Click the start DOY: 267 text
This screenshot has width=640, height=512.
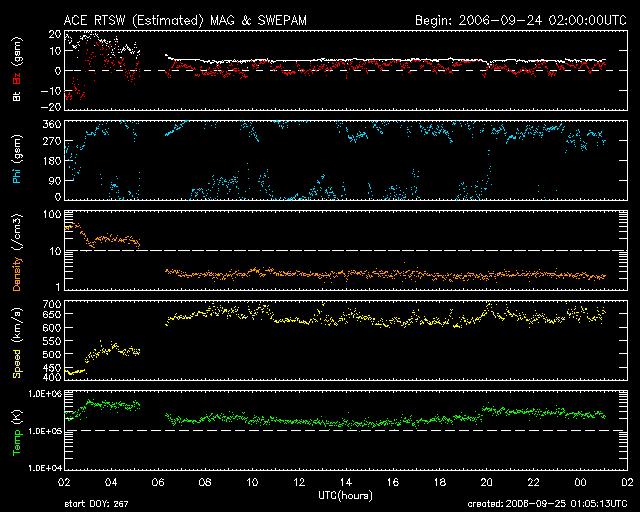[x=98, y=505]
